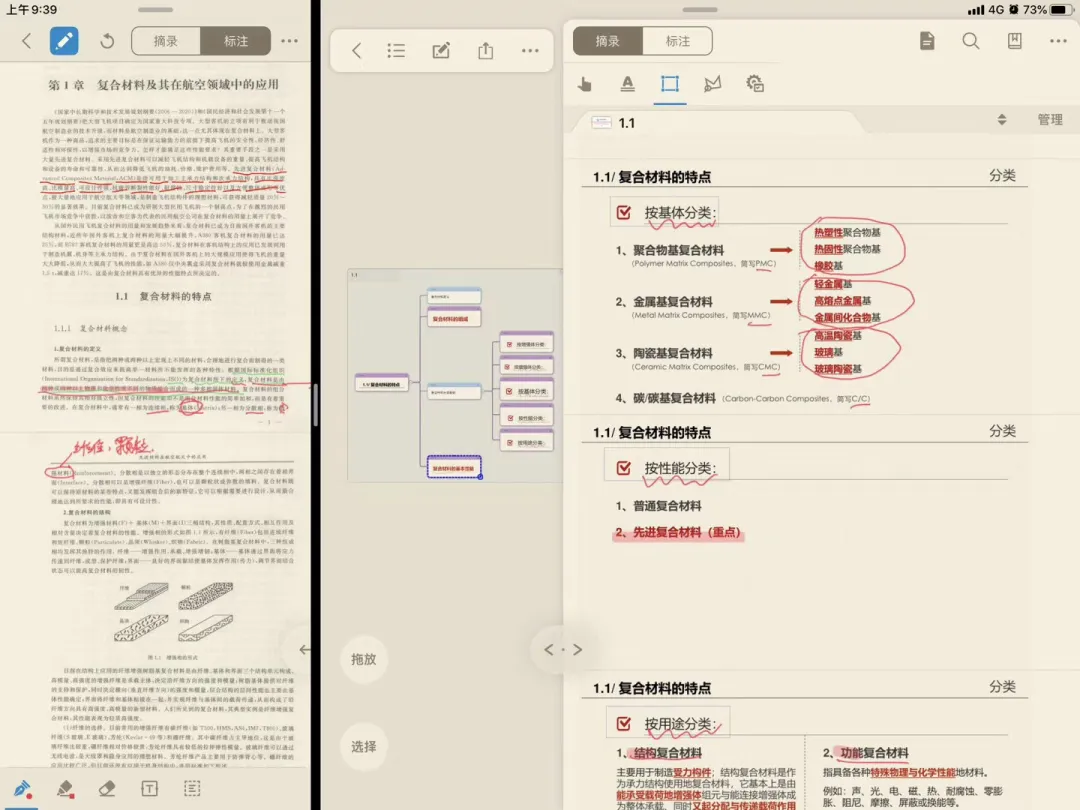This screenshot has width=1080, height=810.
Task: Toggle checkbox beside 按基体分类
Action: [x=624, y=213]
